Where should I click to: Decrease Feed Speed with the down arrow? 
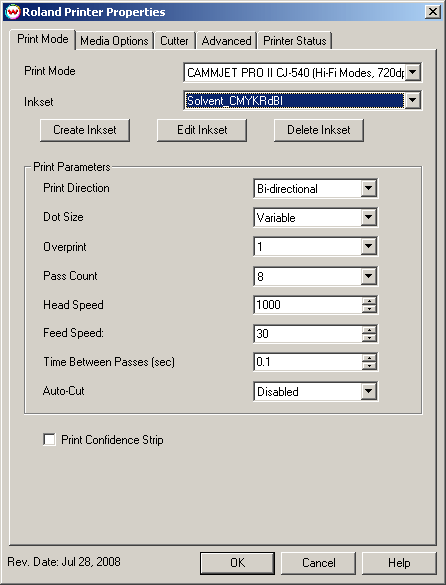(x=369, y=337)
